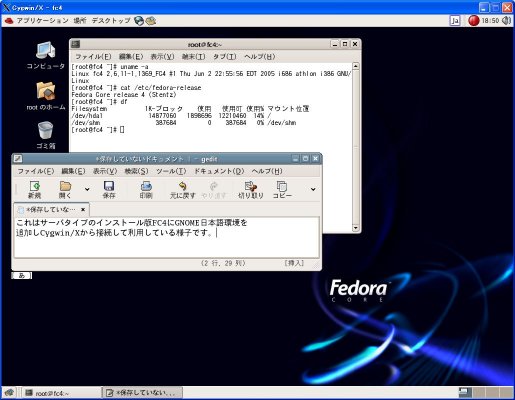Launch the web browser globe panel icon

tap(139, 21)
